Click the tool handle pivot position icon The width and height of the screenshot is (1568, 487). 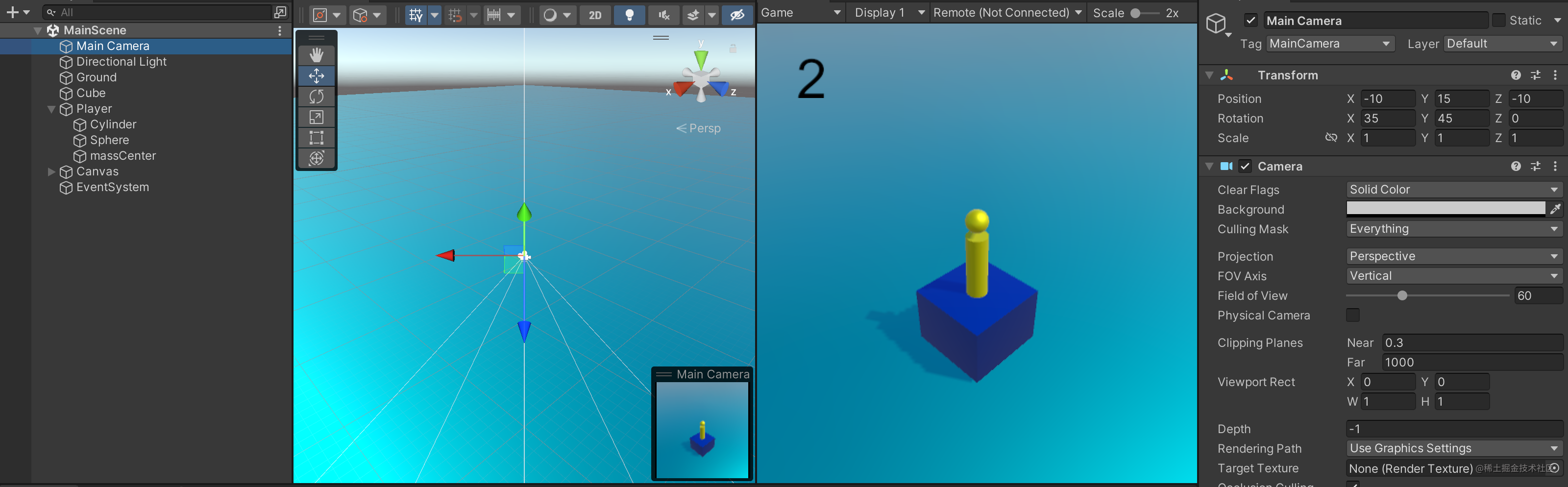click(321, 15)
